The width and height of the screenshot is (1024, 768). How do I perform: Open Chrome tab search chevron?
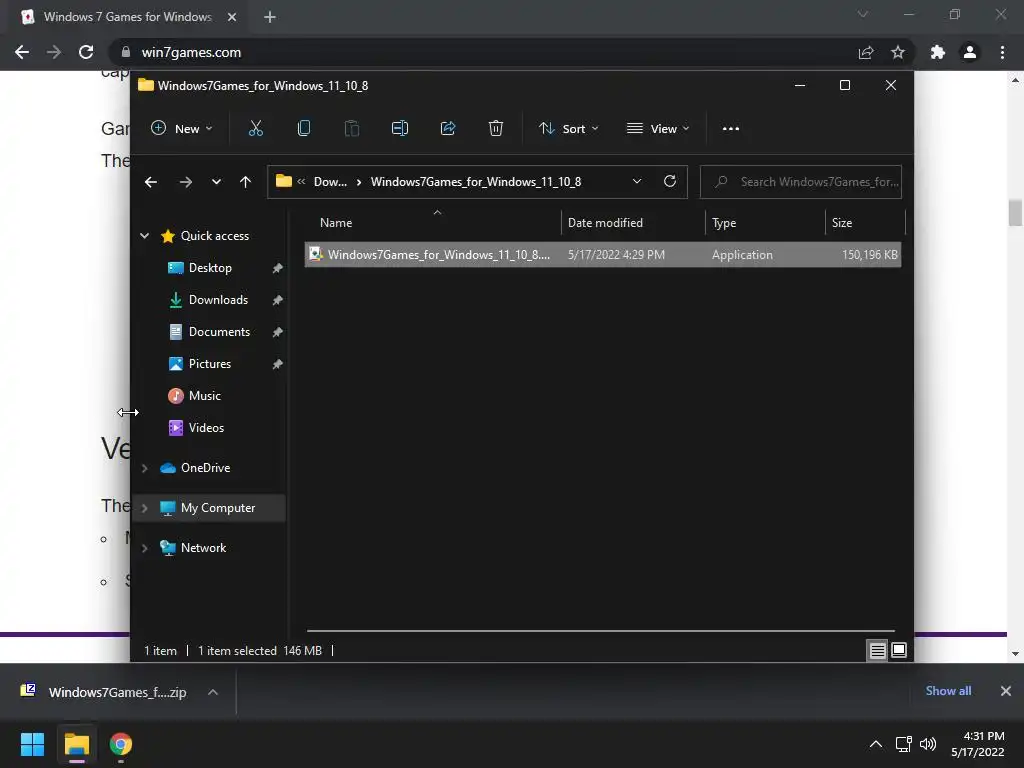point(863,14)
